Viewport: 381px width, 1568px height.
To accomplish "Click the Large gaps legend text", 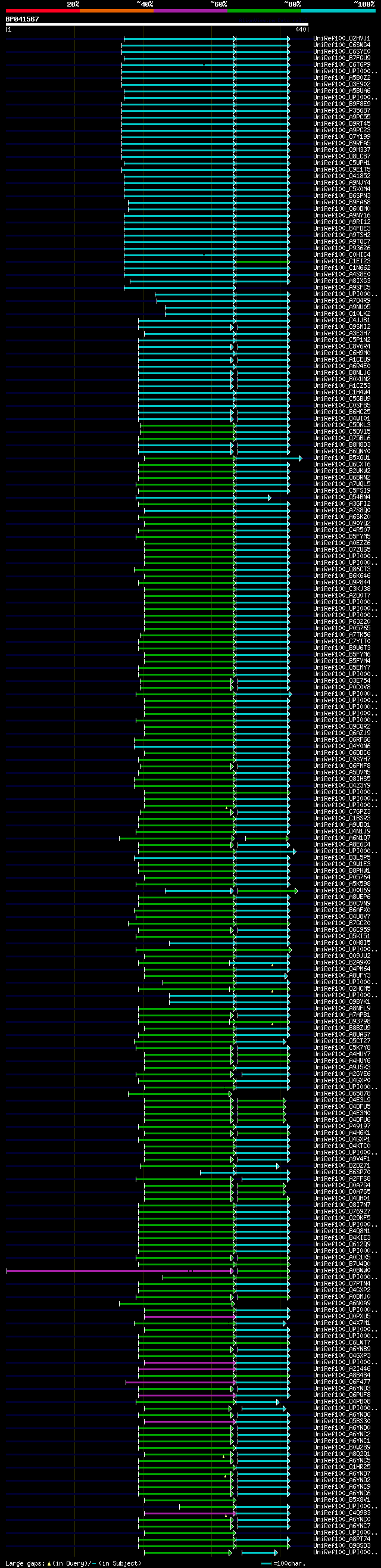I will [x=73, y=1563].
